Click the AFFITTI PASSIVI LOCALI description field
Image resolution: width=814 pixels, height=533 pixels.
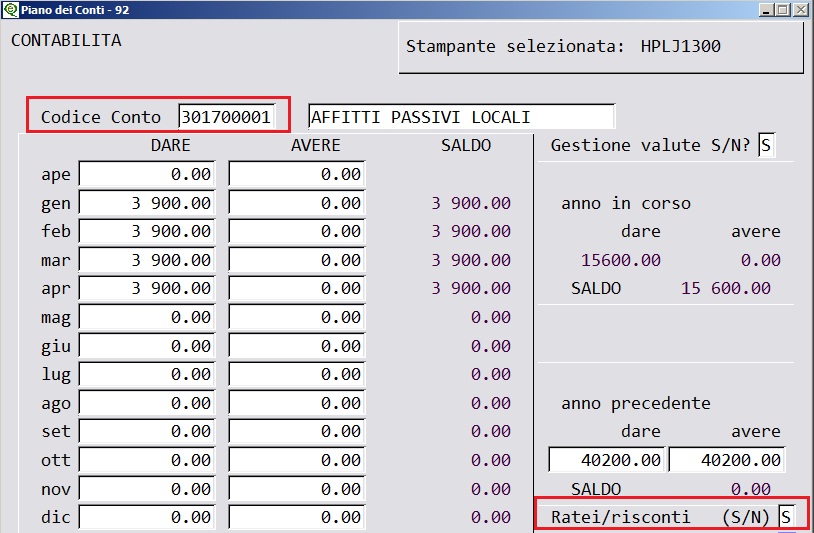click(462, 117)
